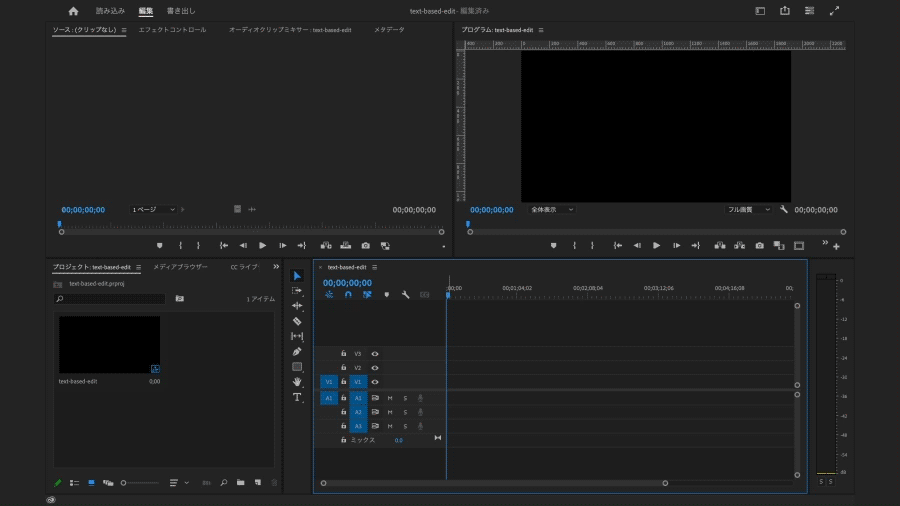Image resolution: width=900 pixels, height=506 pixels.
Task: Solo track A2 with S button
Action: tap(405, 412)
